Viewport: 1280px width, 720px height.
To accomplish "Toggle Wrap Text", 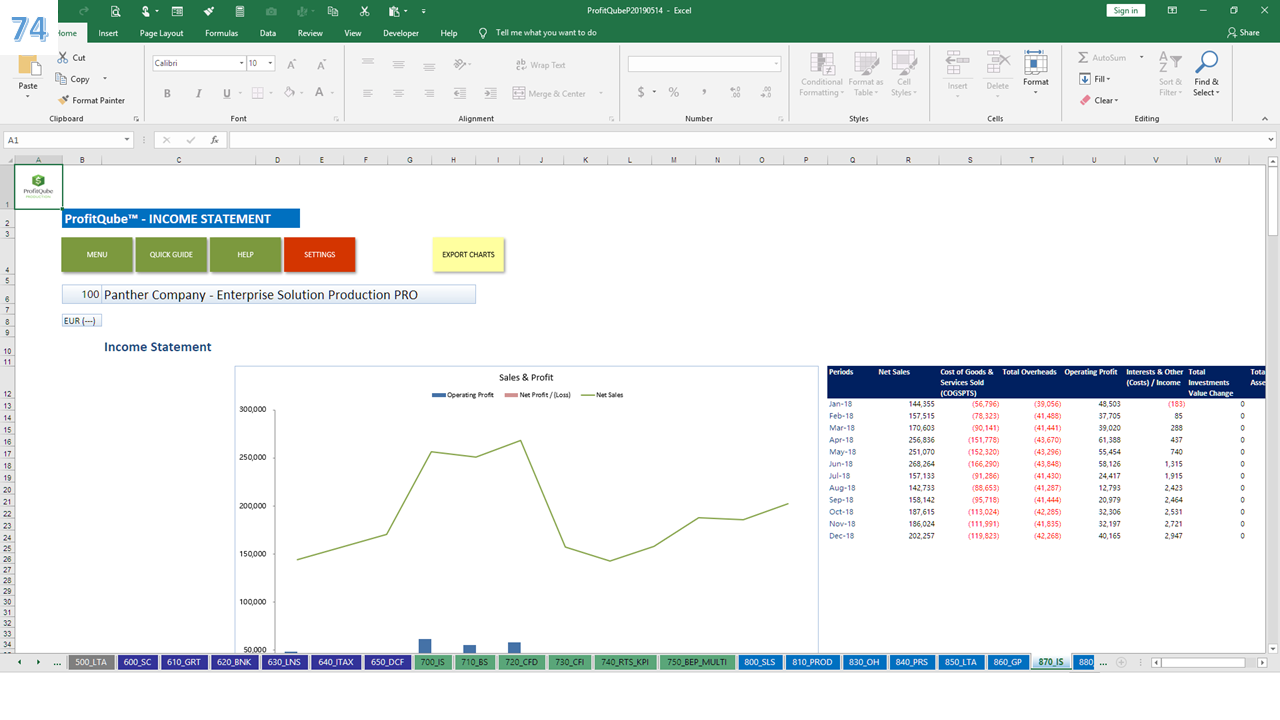I will 540,65.
